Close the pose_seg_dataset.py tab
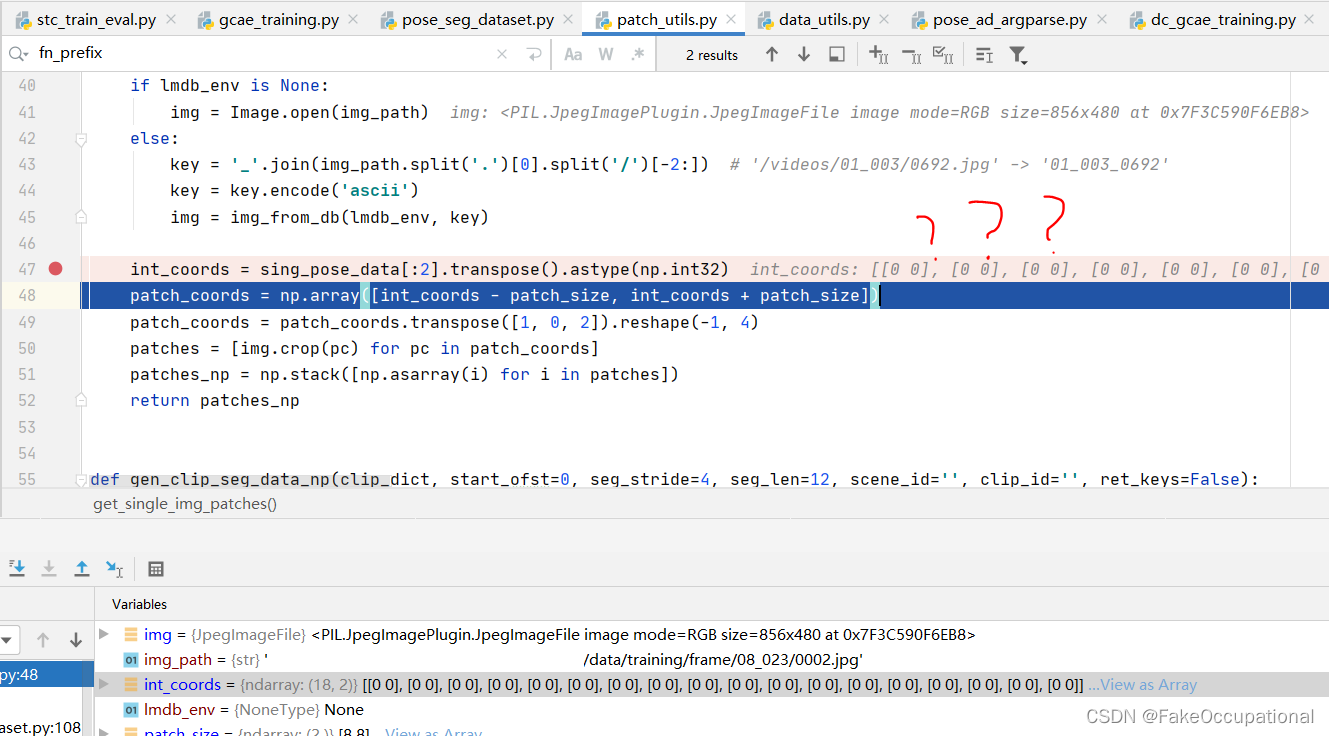This screenshot has height=736, width=1329. [x=569, y=19]
